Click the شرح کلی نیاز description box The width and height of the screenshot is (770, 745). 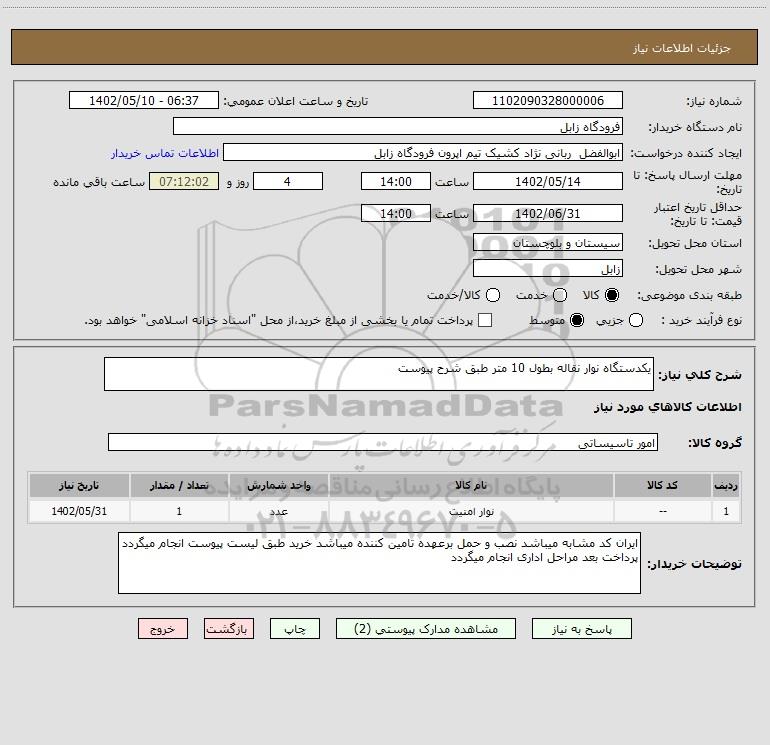(379, 374)
